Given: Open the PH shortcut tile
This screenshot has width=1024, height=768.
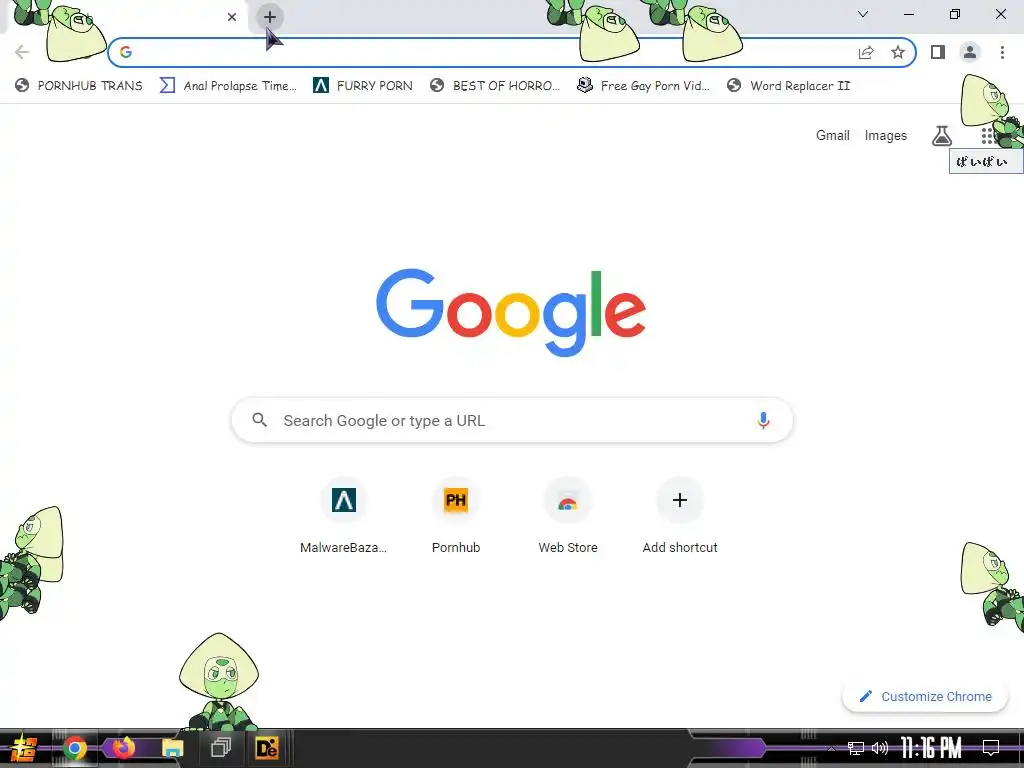Looking at the screenshot, I should click(456, 517).
